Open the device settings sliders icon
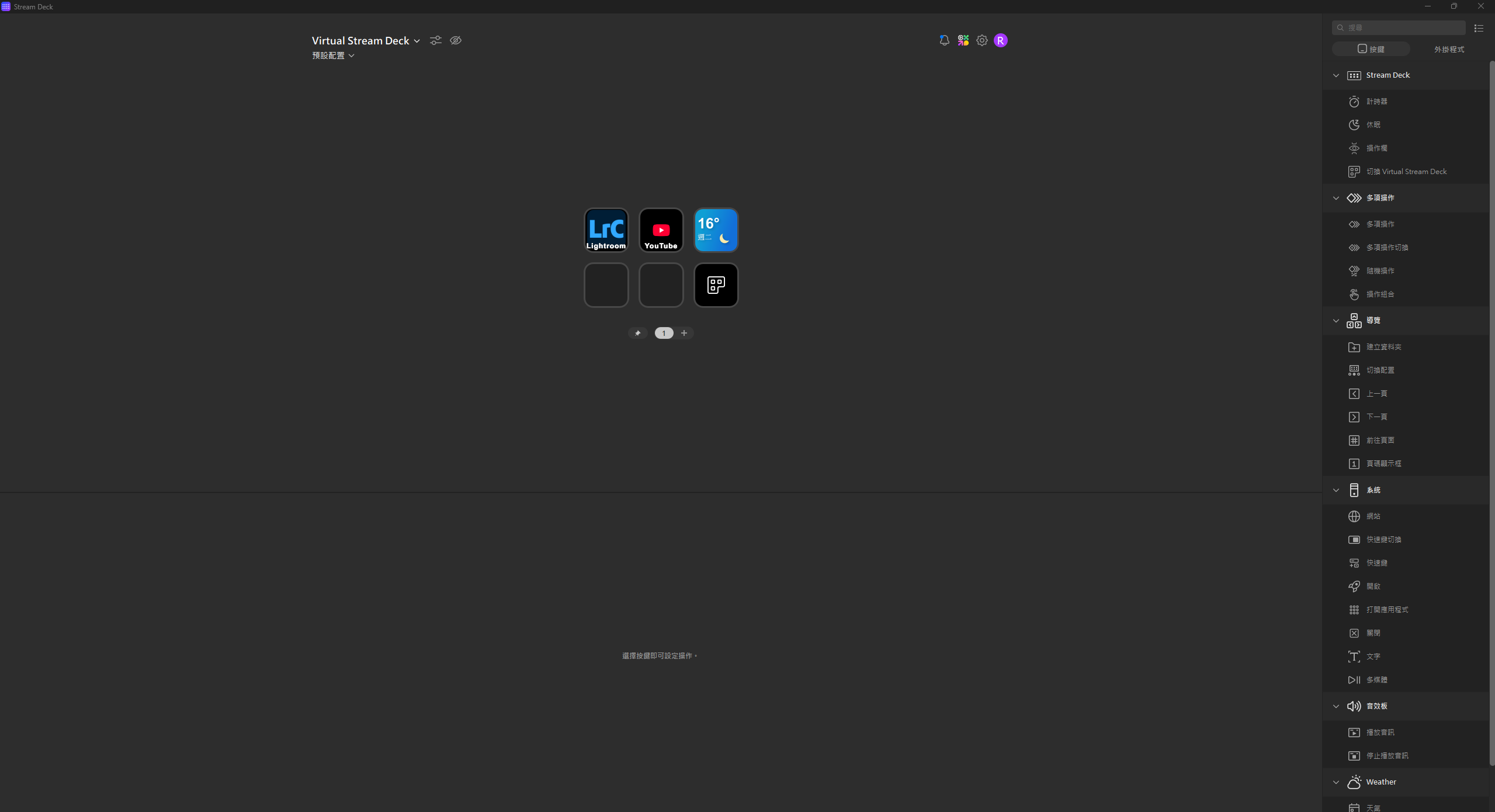This screenshot has height=812, width=1495. point(435,40)
